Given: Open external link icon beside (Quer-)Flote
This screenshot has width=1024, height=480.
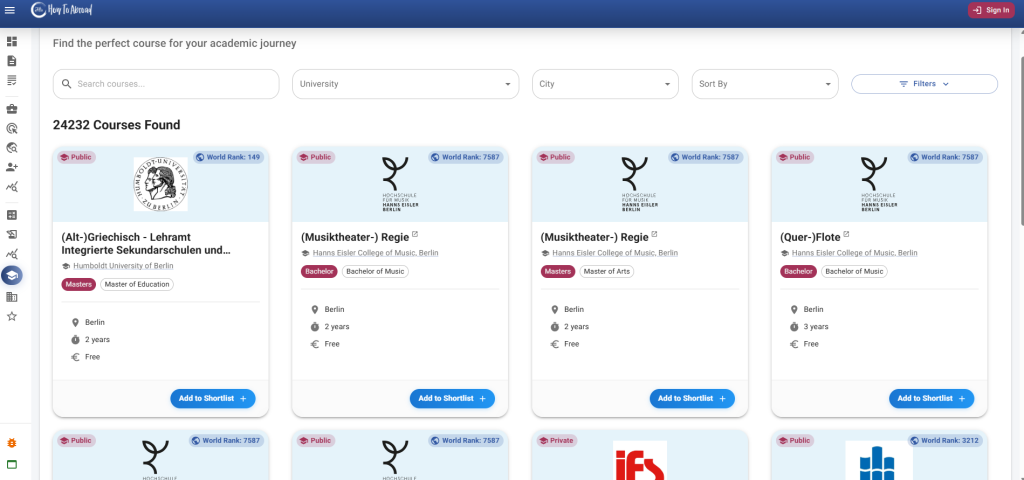Looking at the screenshot, I should (x=847, y=235).
